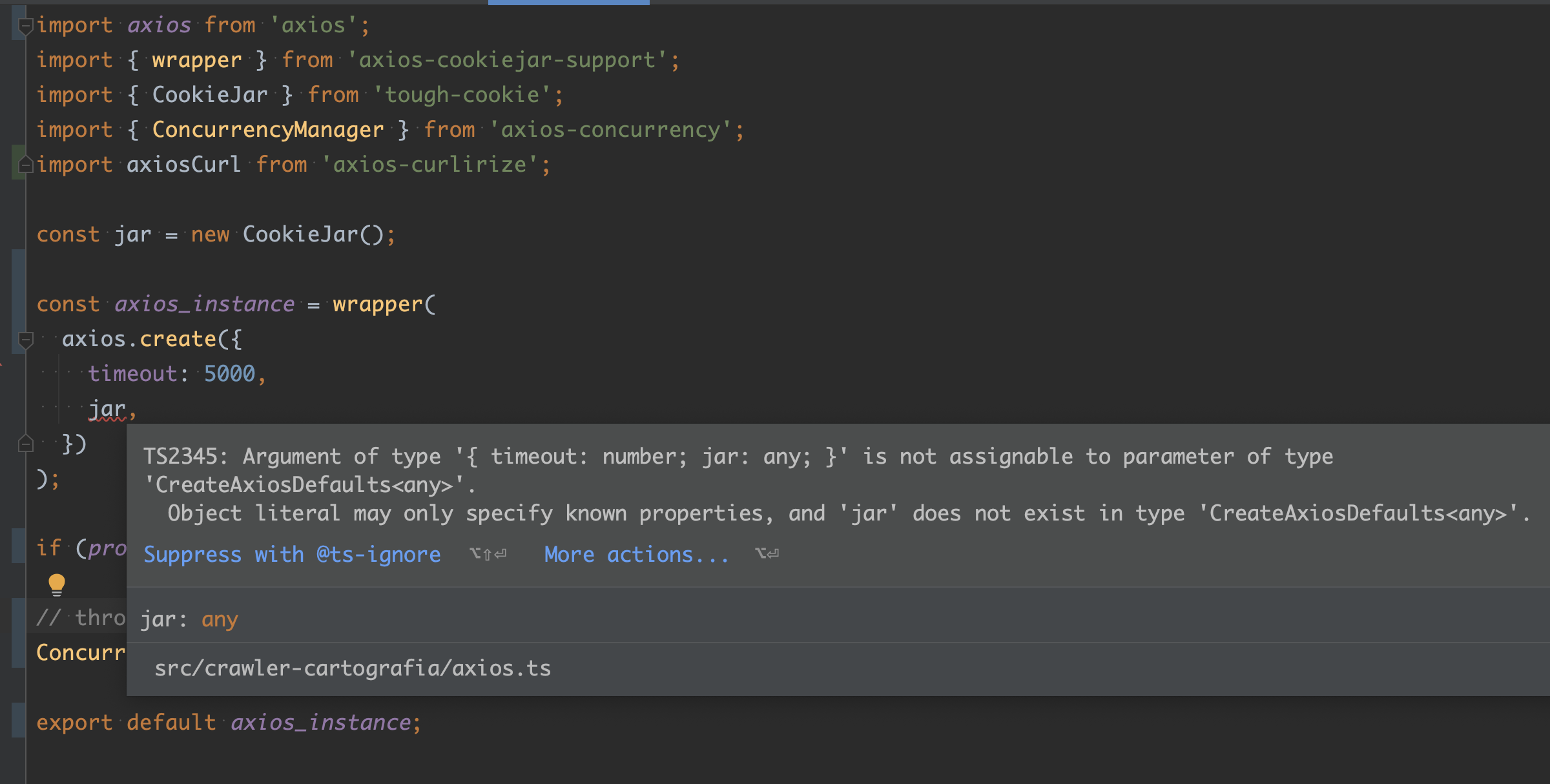Click fold end marker beside axiosCurl import
Image resolution: width=1550 pixels, height=784 pixels.
(26, 165)
